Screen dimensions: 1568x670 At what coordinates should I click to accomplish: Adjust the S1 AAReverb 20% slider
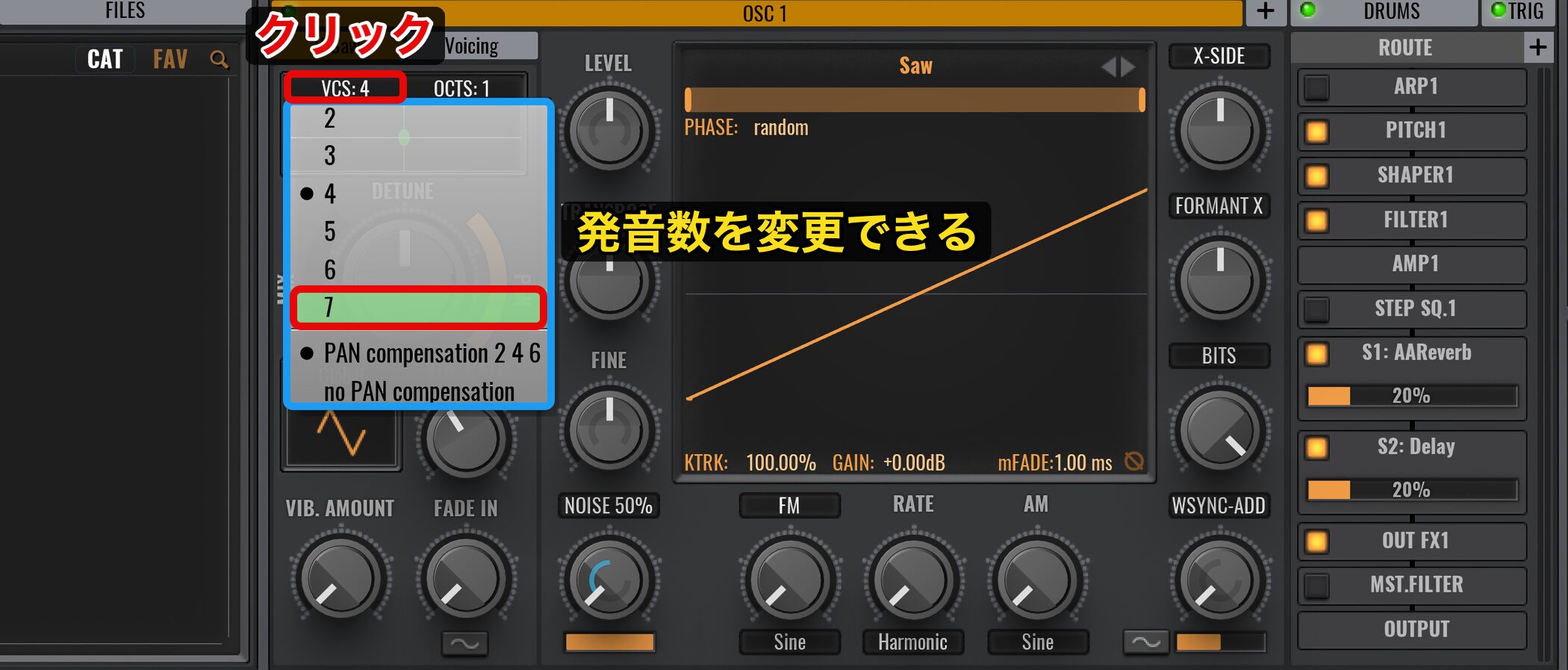[x=1412, y=395]
